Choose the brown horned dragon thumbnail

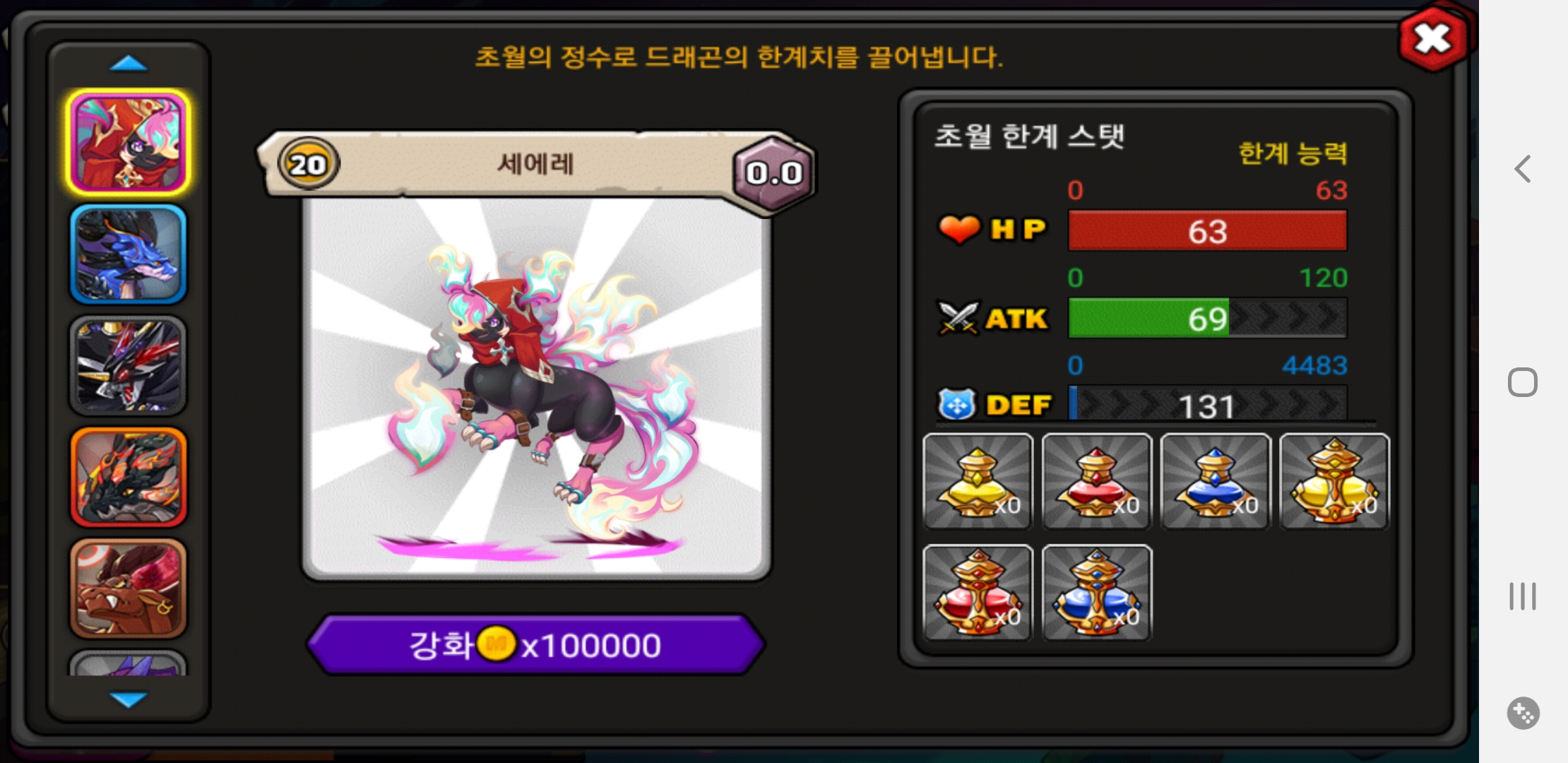(128, 588)
